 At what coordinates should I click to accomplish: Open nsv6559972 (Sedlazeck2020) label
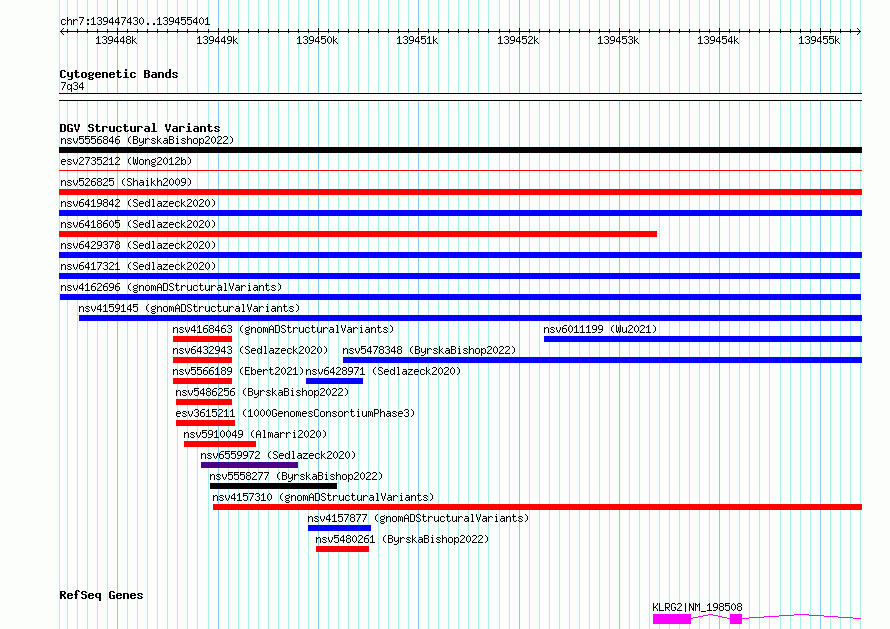point(278,455)
